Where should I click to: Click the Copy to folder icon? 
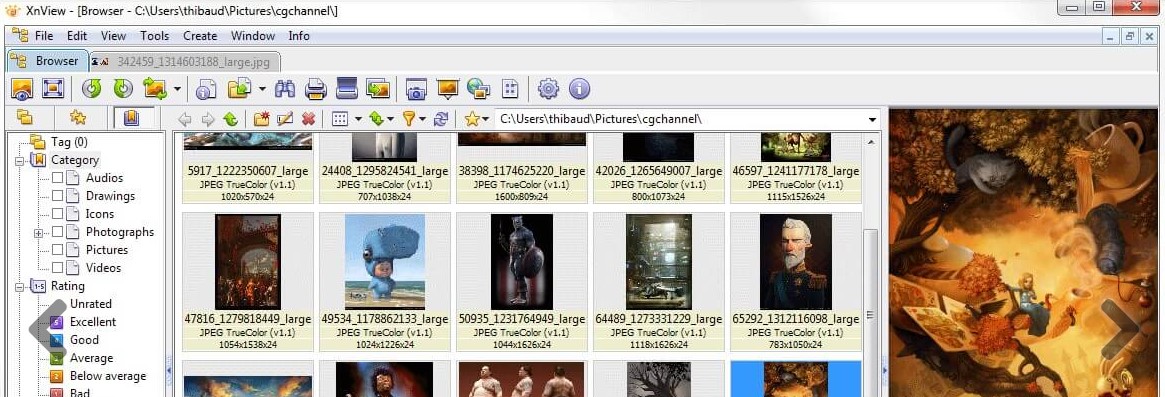point(239,89)
